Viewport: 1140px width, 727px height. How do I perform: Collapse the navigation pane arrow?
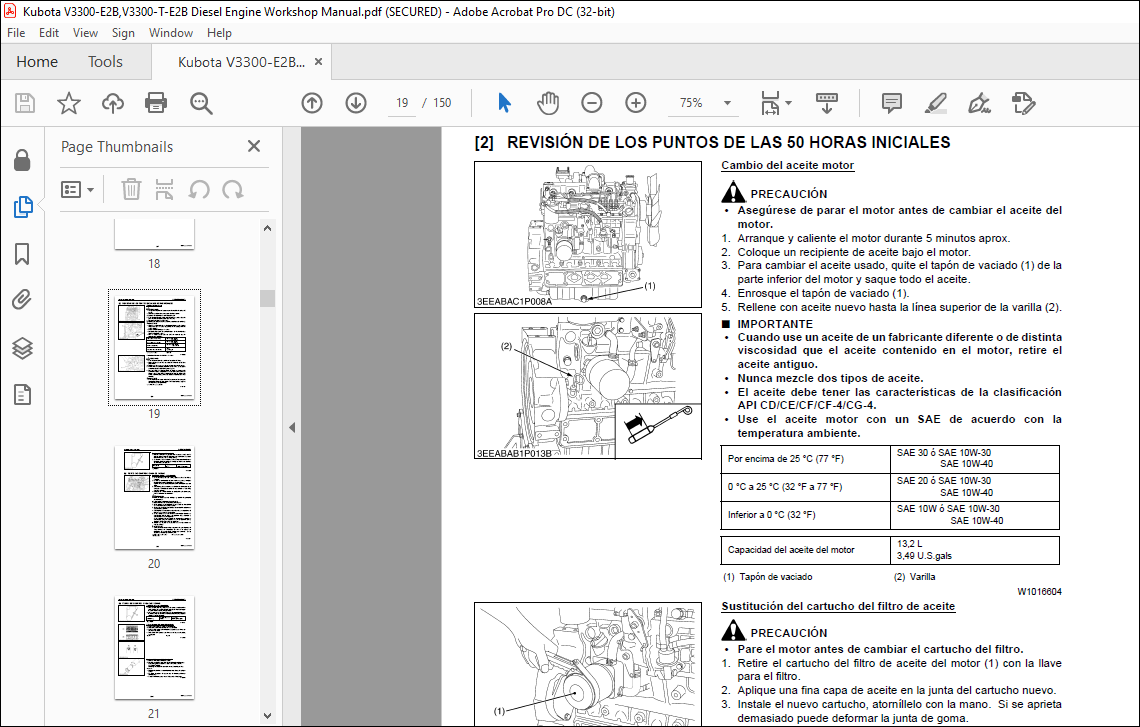coord(292,427)
